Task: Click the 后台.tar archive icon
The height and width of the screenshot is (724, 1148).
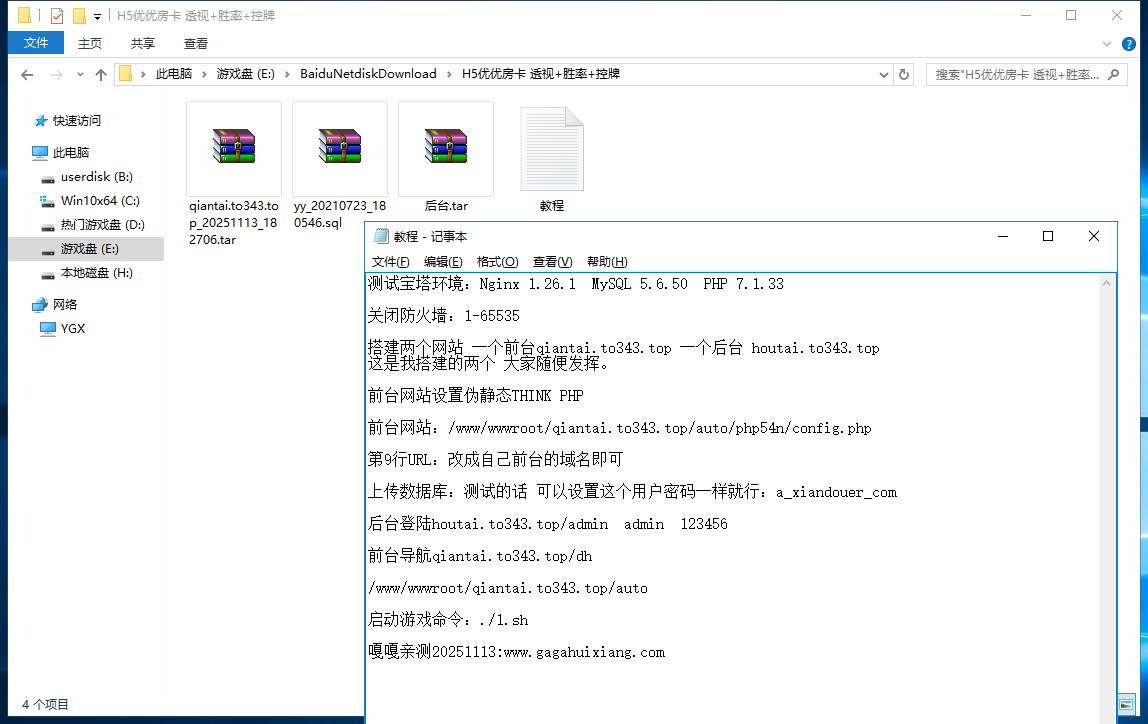Action: pyautogui.click(x=445, y=148)
